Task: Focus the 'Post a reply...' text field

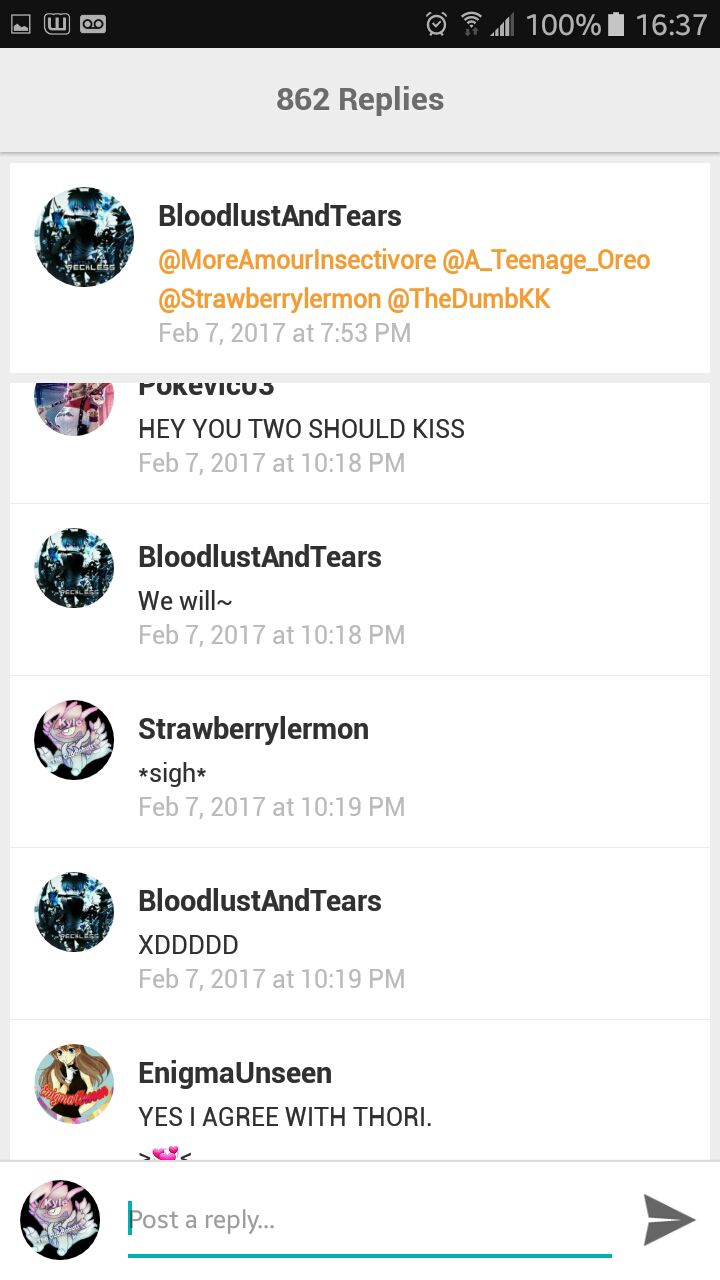Action: tap(369, 1220)
